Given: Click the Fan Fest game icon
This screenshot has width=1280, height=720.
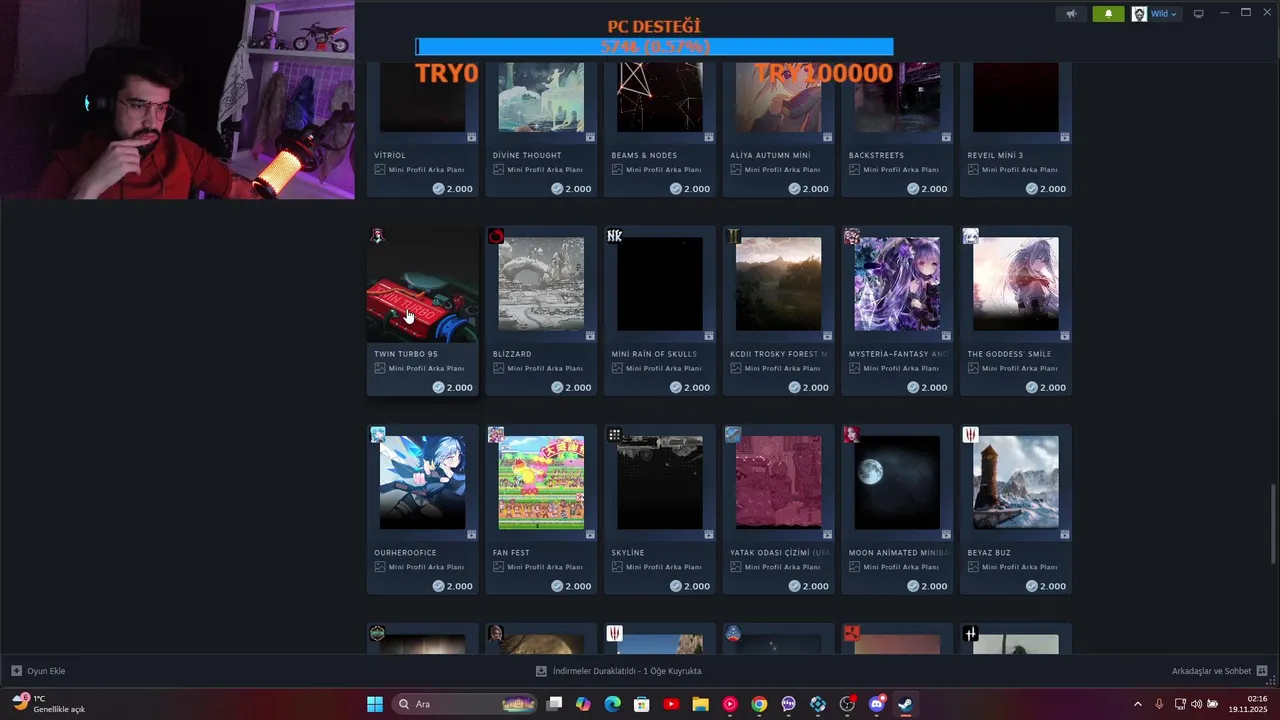Looking at the screenshot, I should (x=496, y=434).
